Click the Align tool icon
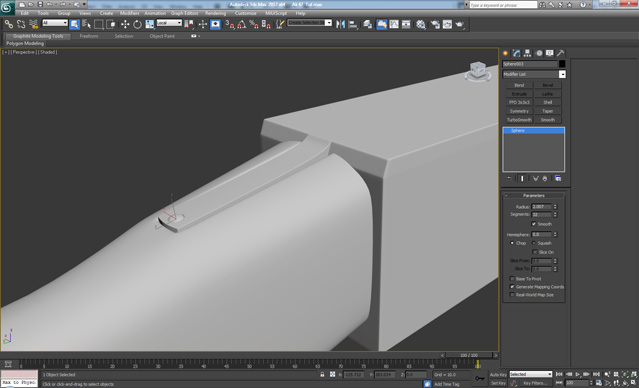The height and width of the screenshot is (388, 639). click(353, 24)
